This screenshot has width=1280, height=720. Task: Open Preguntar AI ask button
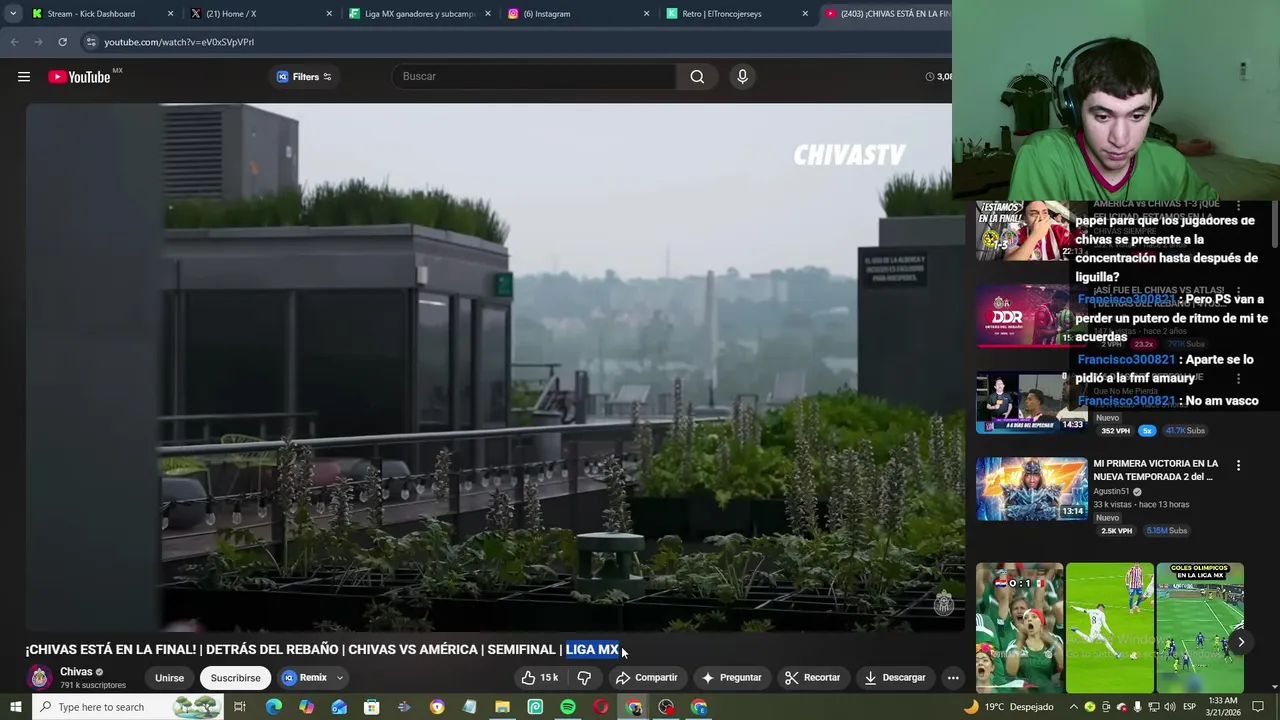(731, 678)
